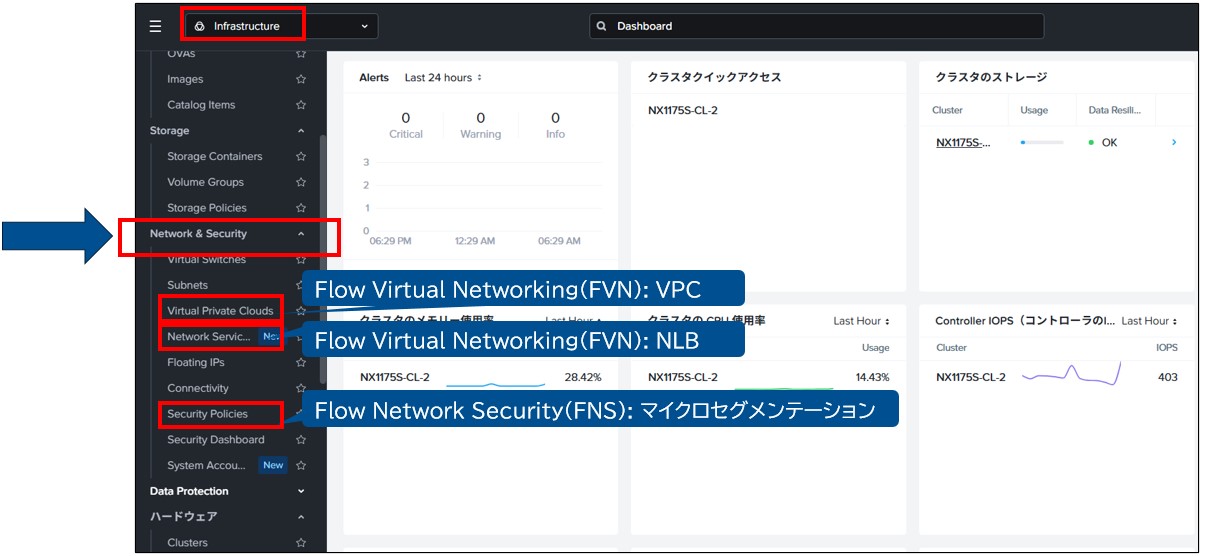Open the NX1175S cluster link in storage widget
Image resolution: width=1211 pixels, height=556 pixels.
coord(963,143)
